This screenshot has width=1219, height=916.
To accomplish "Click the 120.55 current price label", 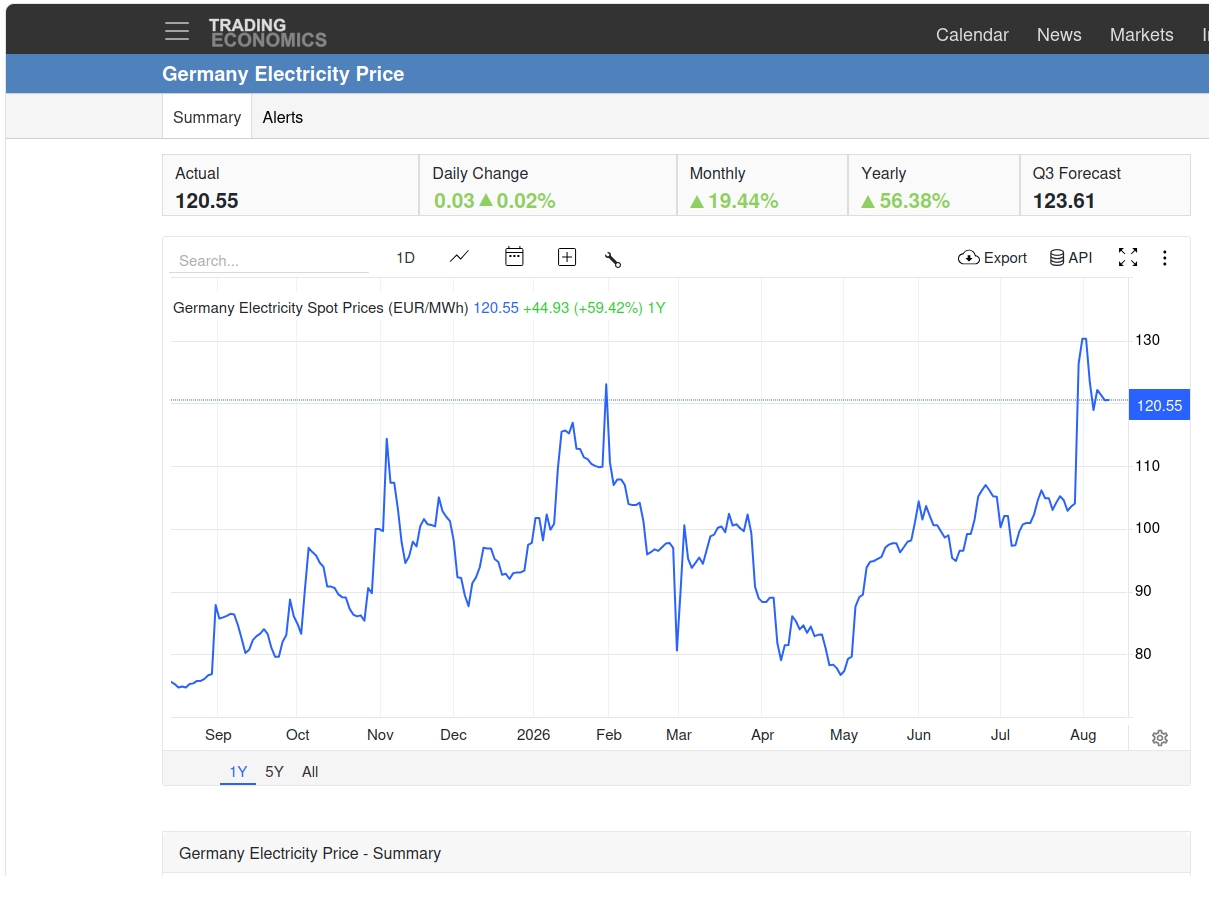I will 1159,406.
